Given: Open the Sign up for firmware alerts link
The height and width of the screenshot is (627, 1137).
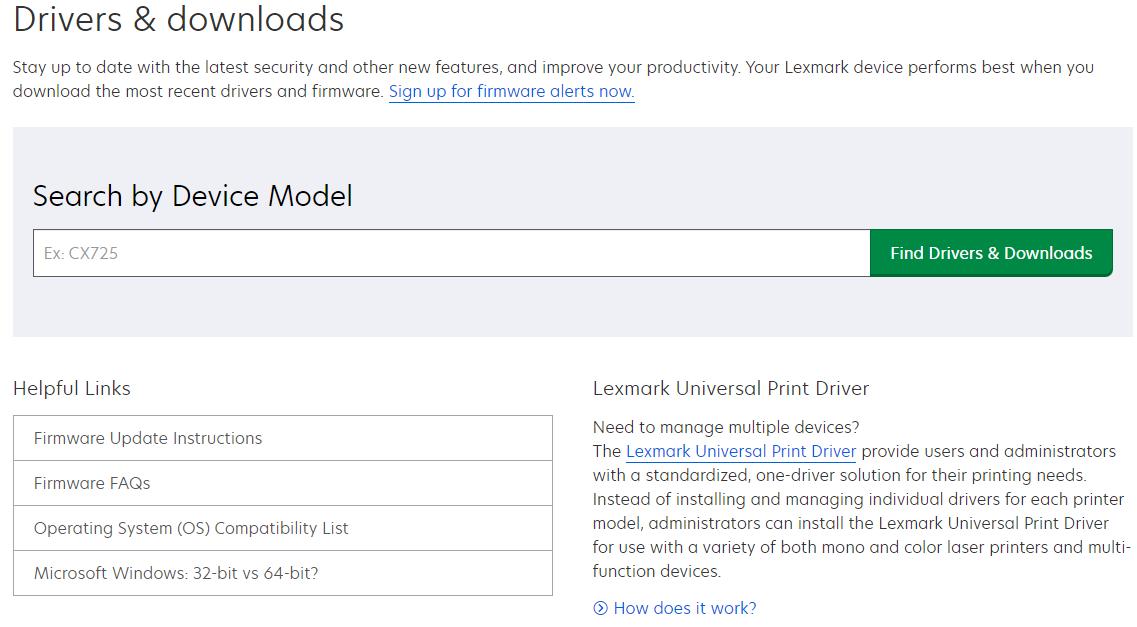Looking at the screenshot, I should 511,92.
